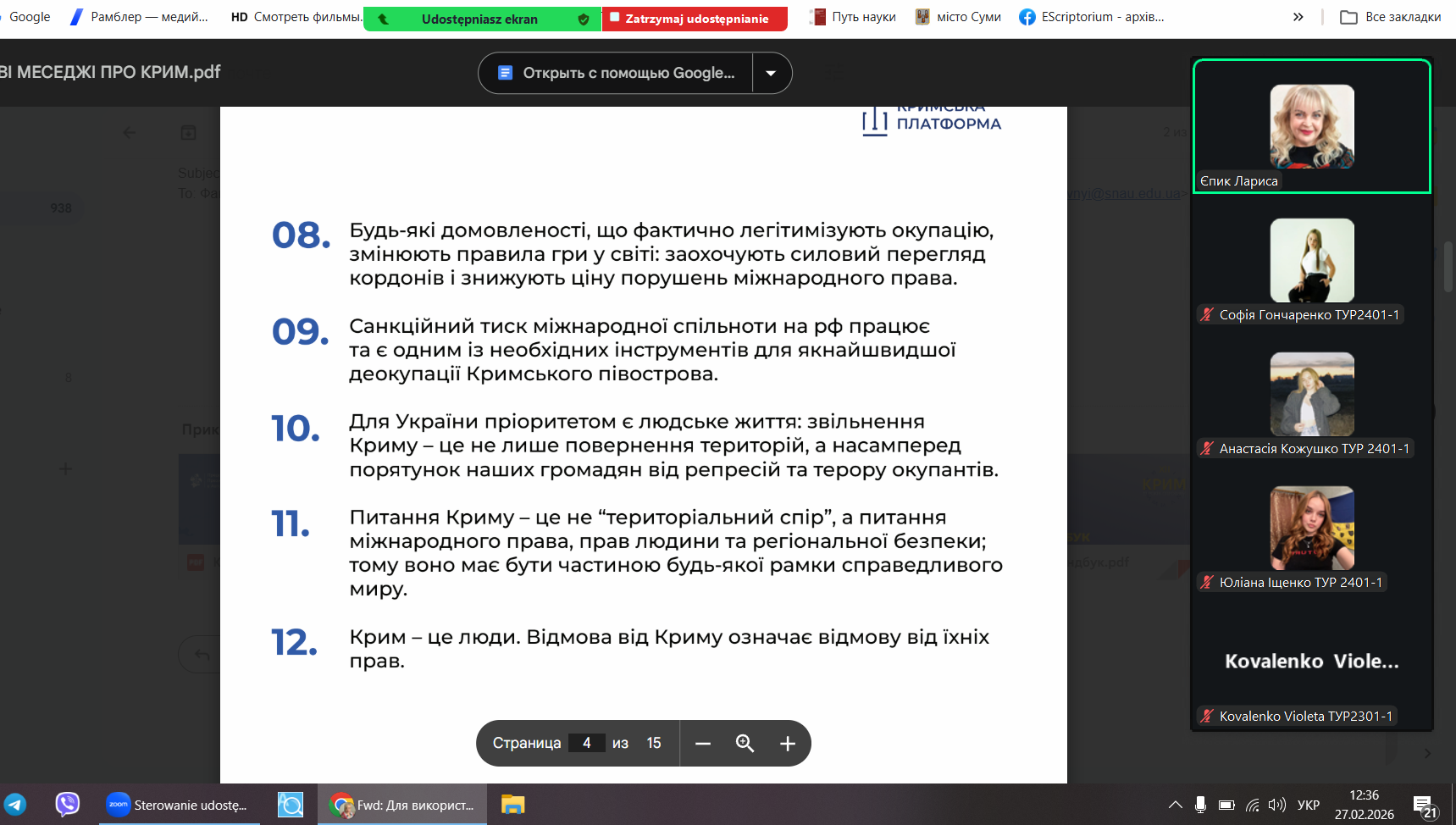Viewport: 1456px width, 825px height.
Task: Click the magnifier zoom reset icon
Action: [x=745, y=744]
